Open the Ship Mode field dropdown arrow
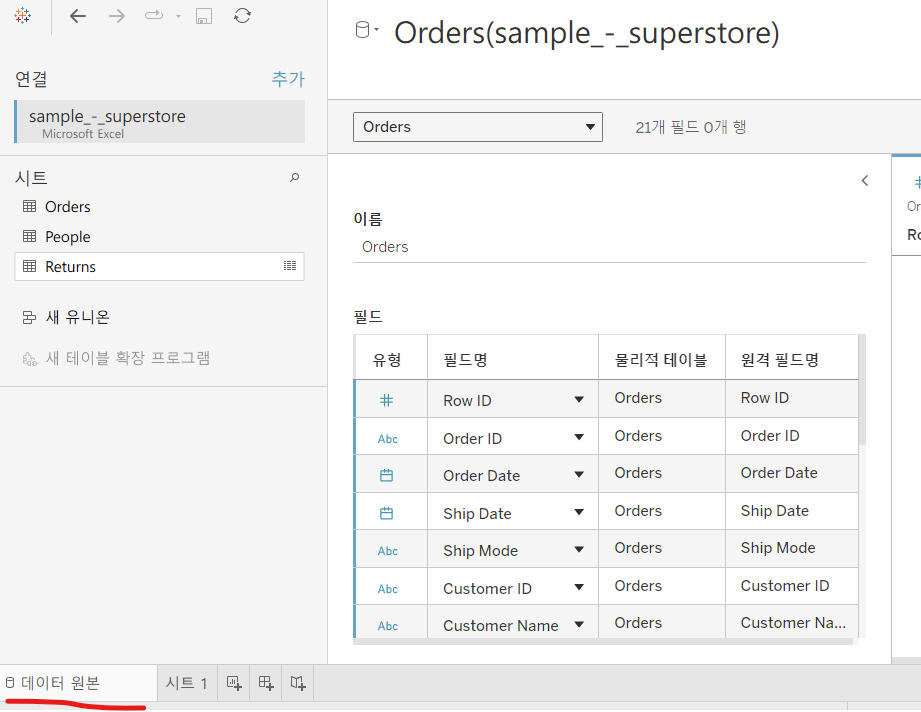The image size is (921, 712). (x=579, y=549)
